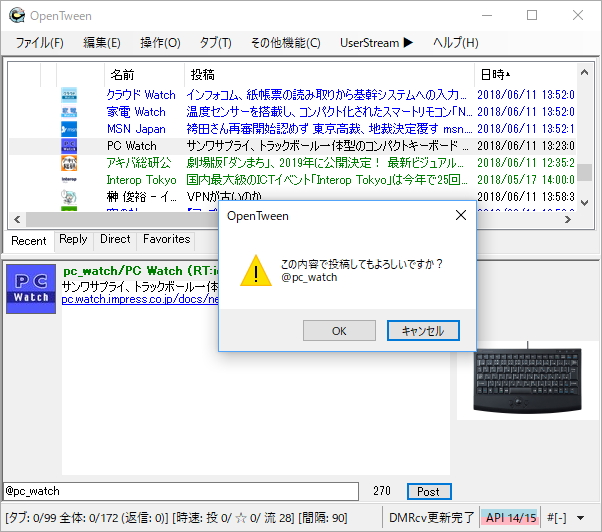
Task: Click the remaining characters count 270
Action: [382, 491]
